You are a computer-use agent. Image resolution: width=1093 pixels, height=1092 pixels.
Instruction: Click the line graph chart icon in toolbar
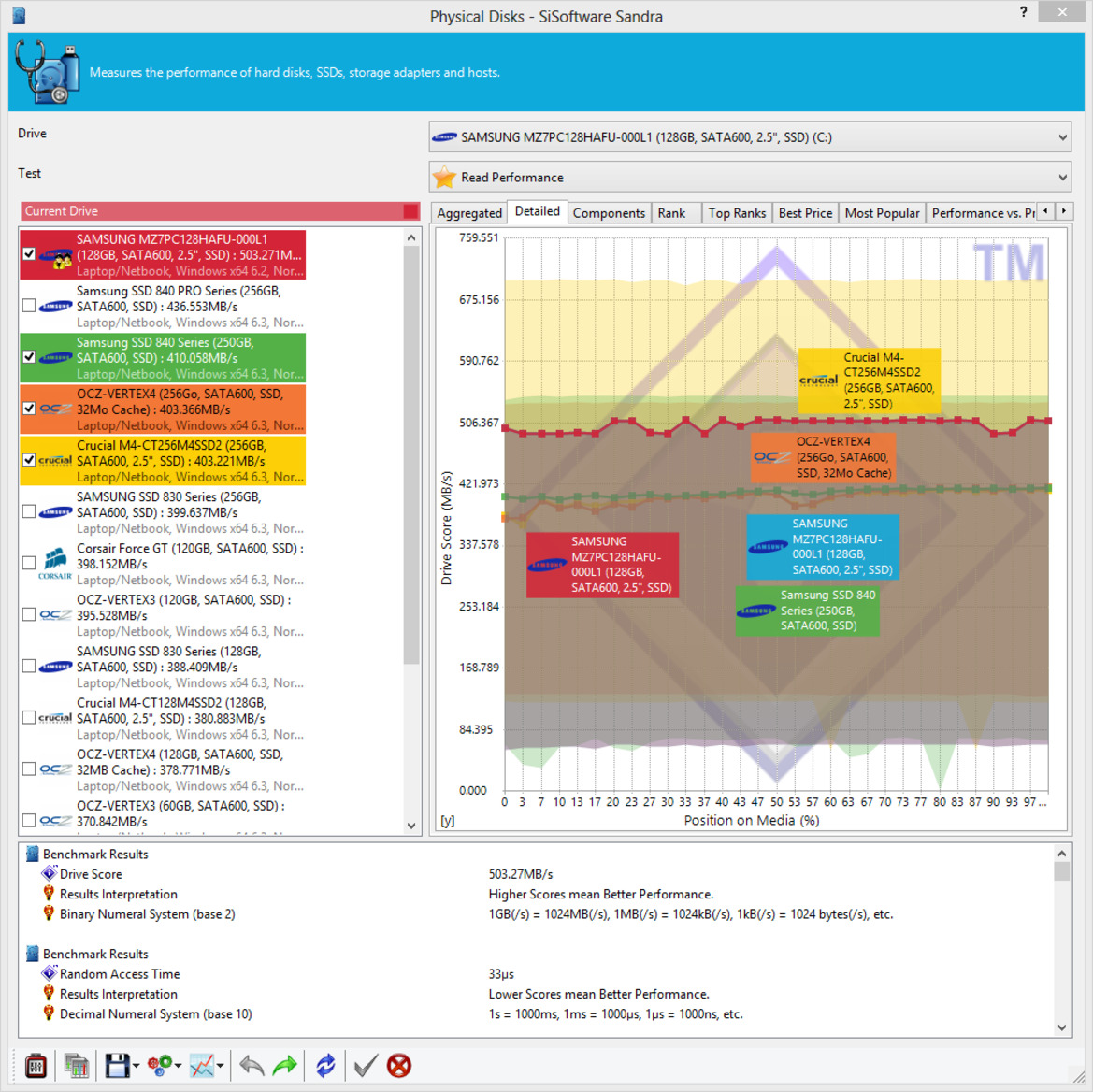pyautogui.click(x=202, y=1066)
